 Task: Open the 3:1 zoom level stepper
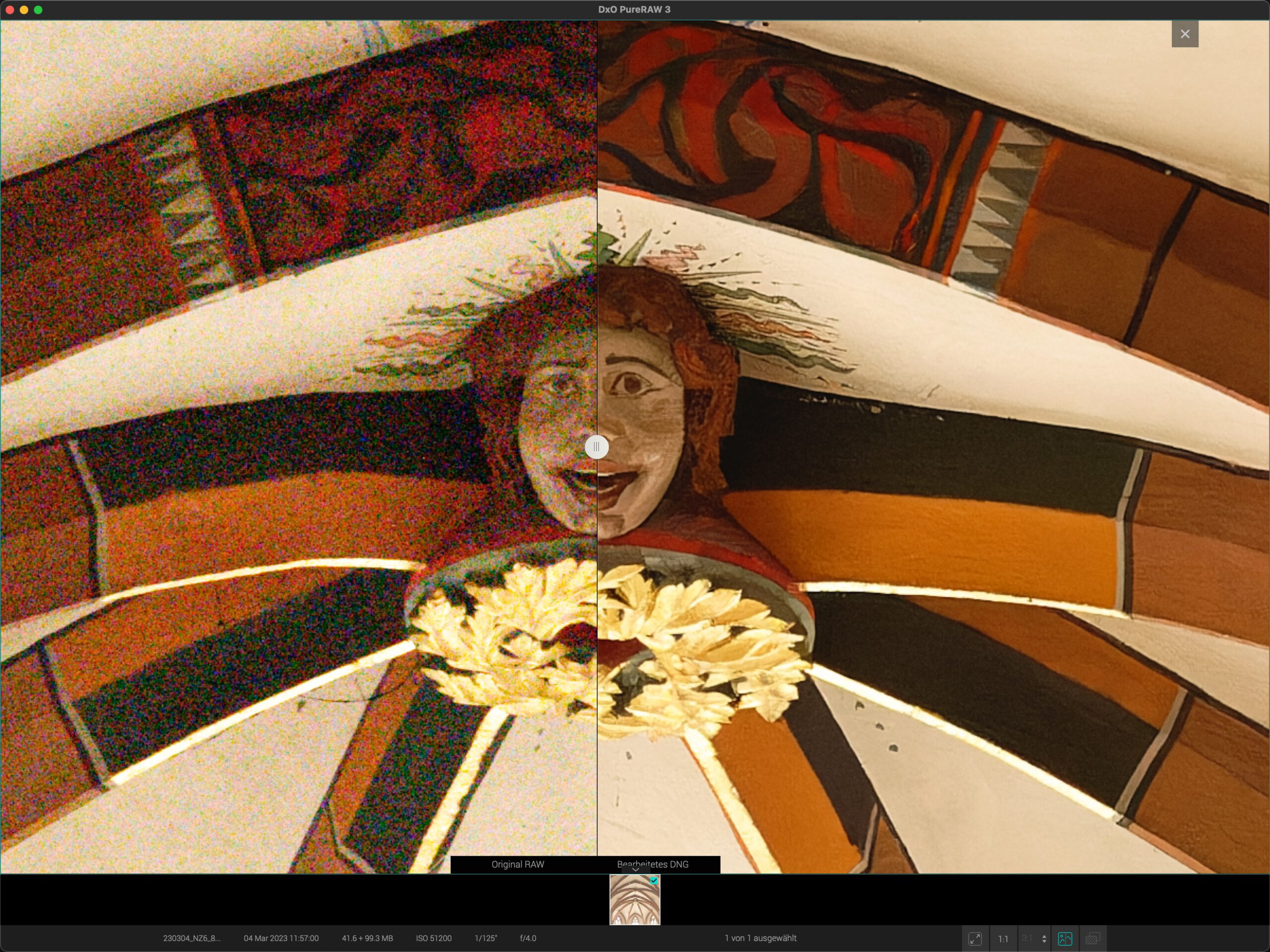pos(1044,939)
